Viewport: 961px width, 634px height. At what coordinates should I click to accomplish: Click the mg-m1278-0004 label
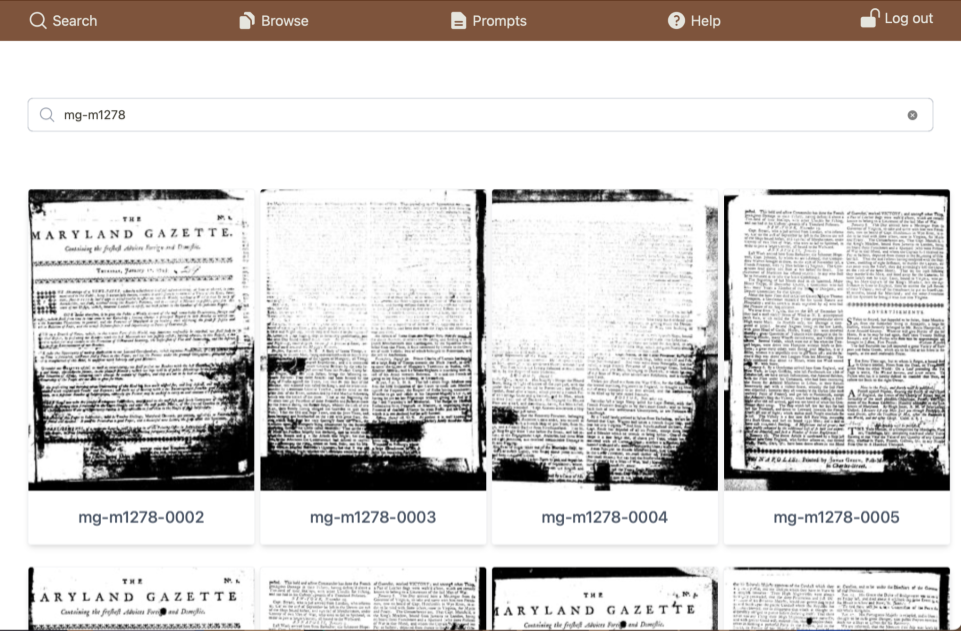point(603,517)
